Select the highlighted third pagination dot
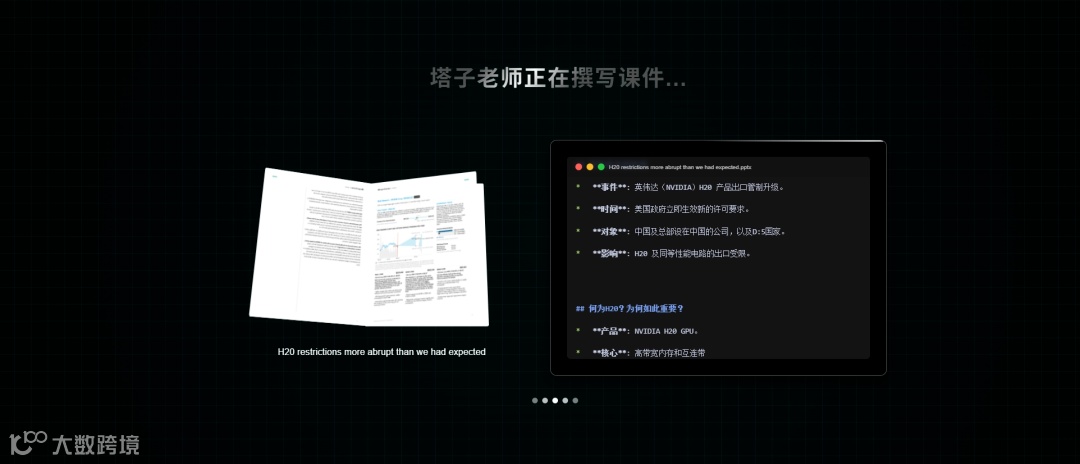This screenshot has width=1080, height=464. pos(555,400)
